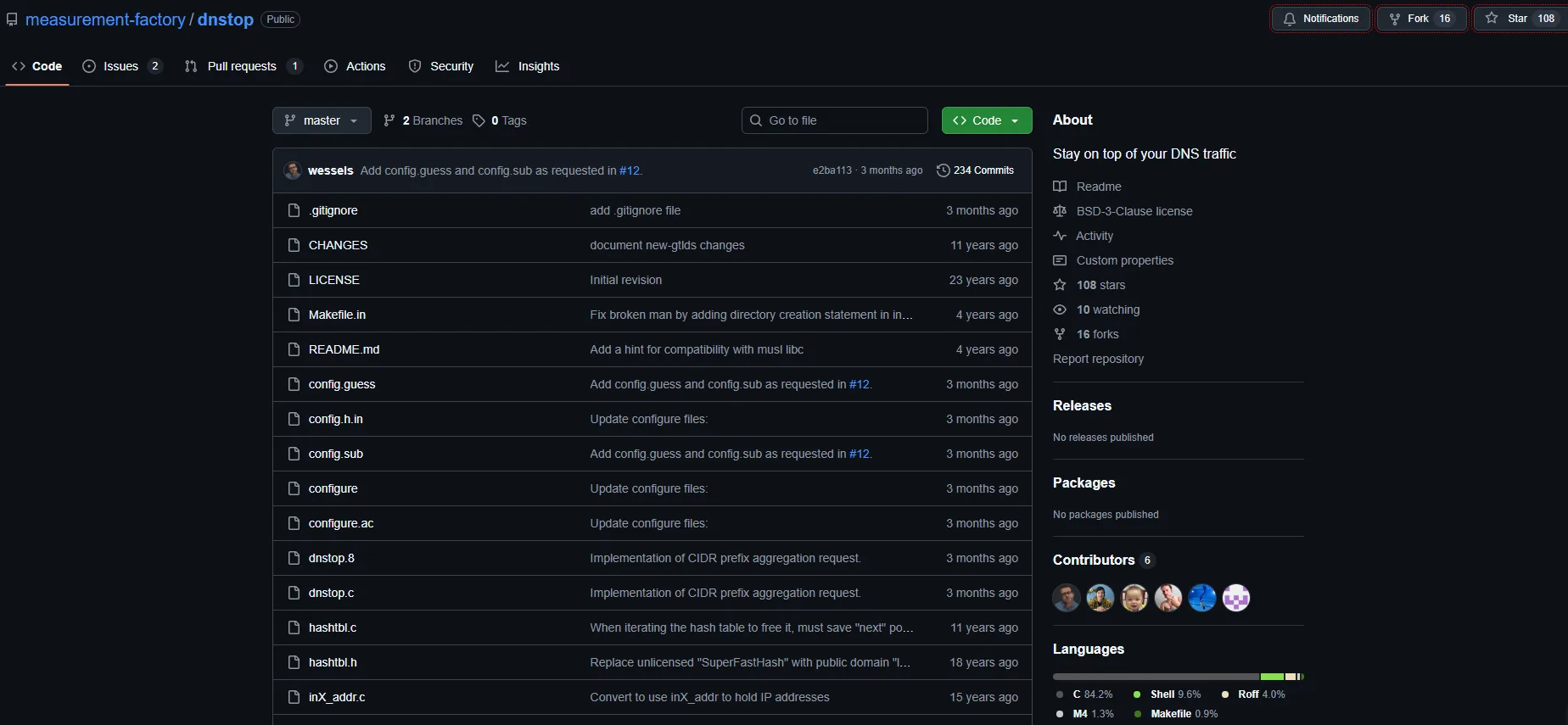The height and width of the screenshot is (725, 1568).
Task: Open the Makefile.in file
Action: point(337,315)
